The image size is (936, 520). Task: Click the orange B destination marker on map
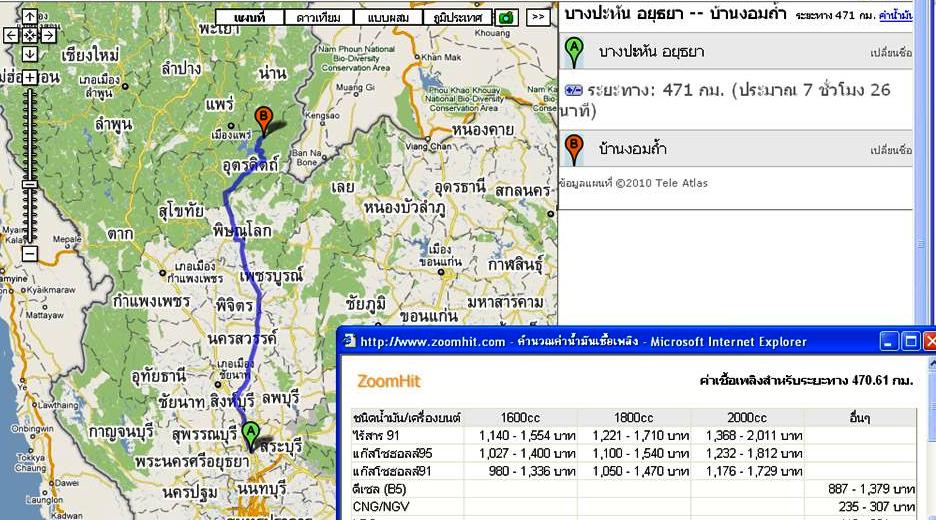pos(263,119)
